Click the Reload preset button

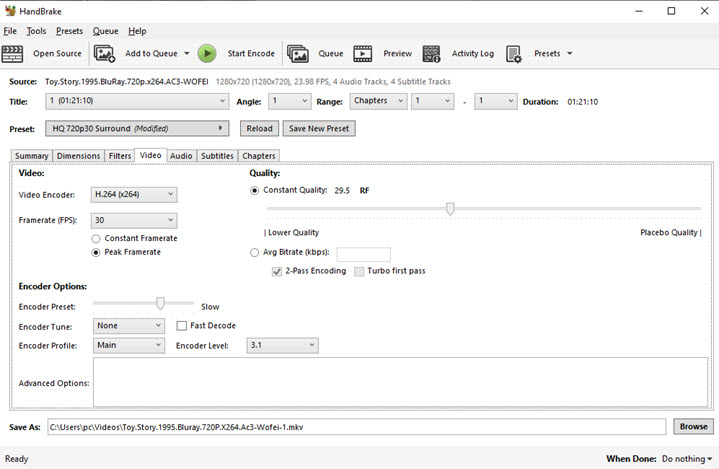[260, 128]
